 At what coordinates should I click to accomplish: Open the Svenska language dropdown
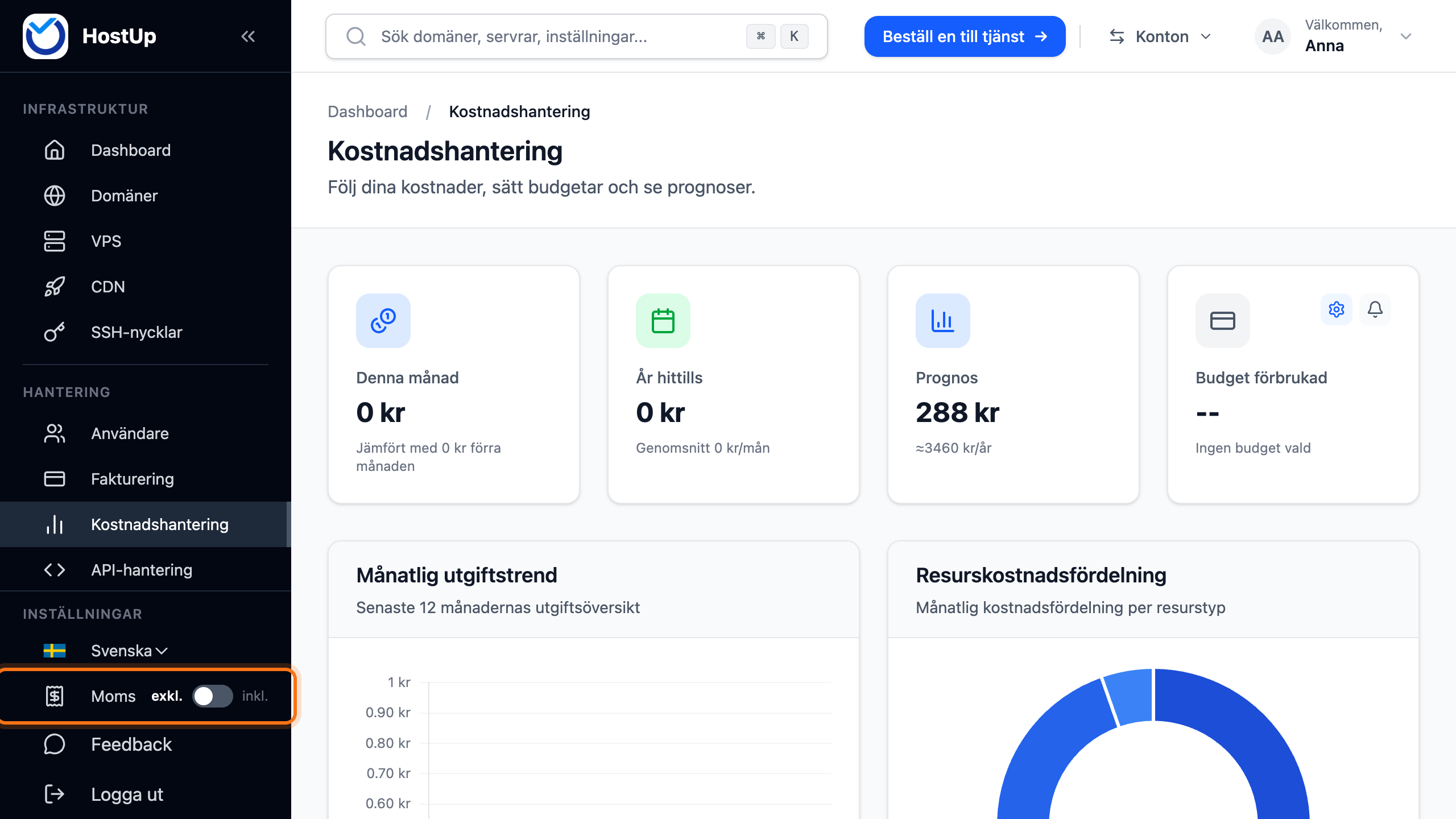(x=129, y=651)
